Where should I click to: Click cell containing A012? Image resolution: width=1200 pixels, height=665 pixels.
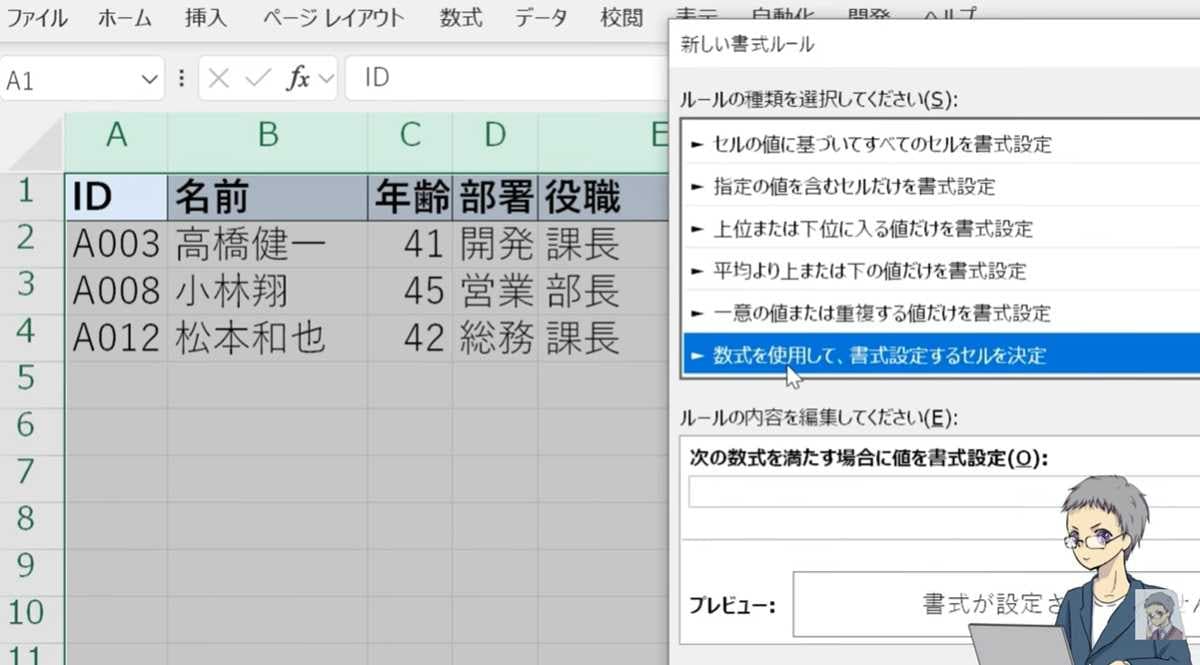(116, 338)
